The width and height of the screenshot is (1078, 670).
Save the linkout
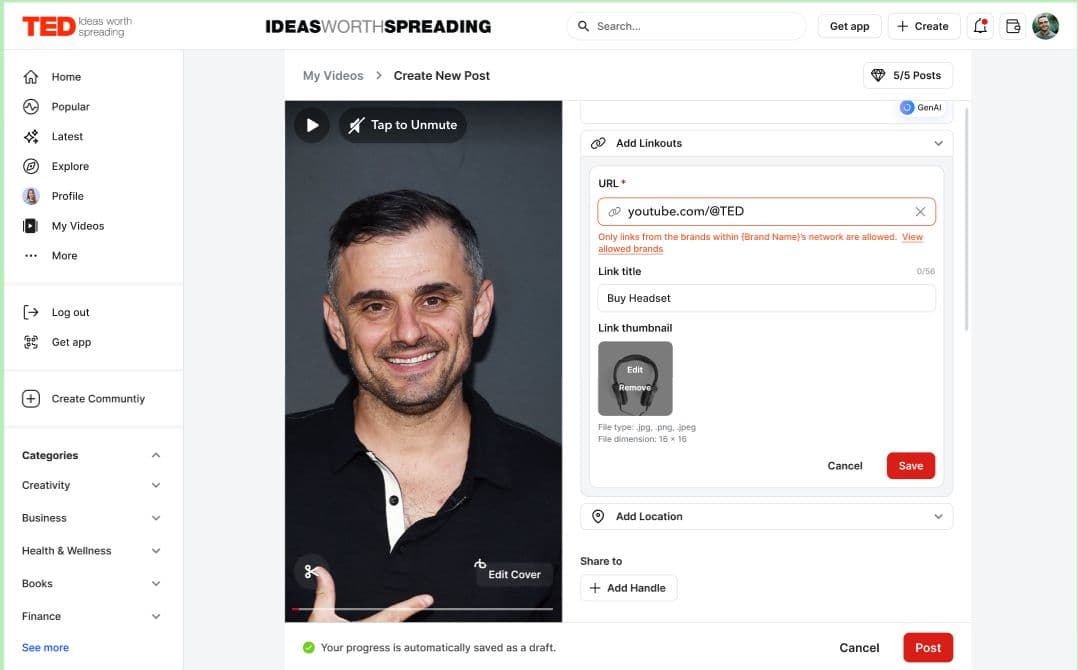click(910, 465)
